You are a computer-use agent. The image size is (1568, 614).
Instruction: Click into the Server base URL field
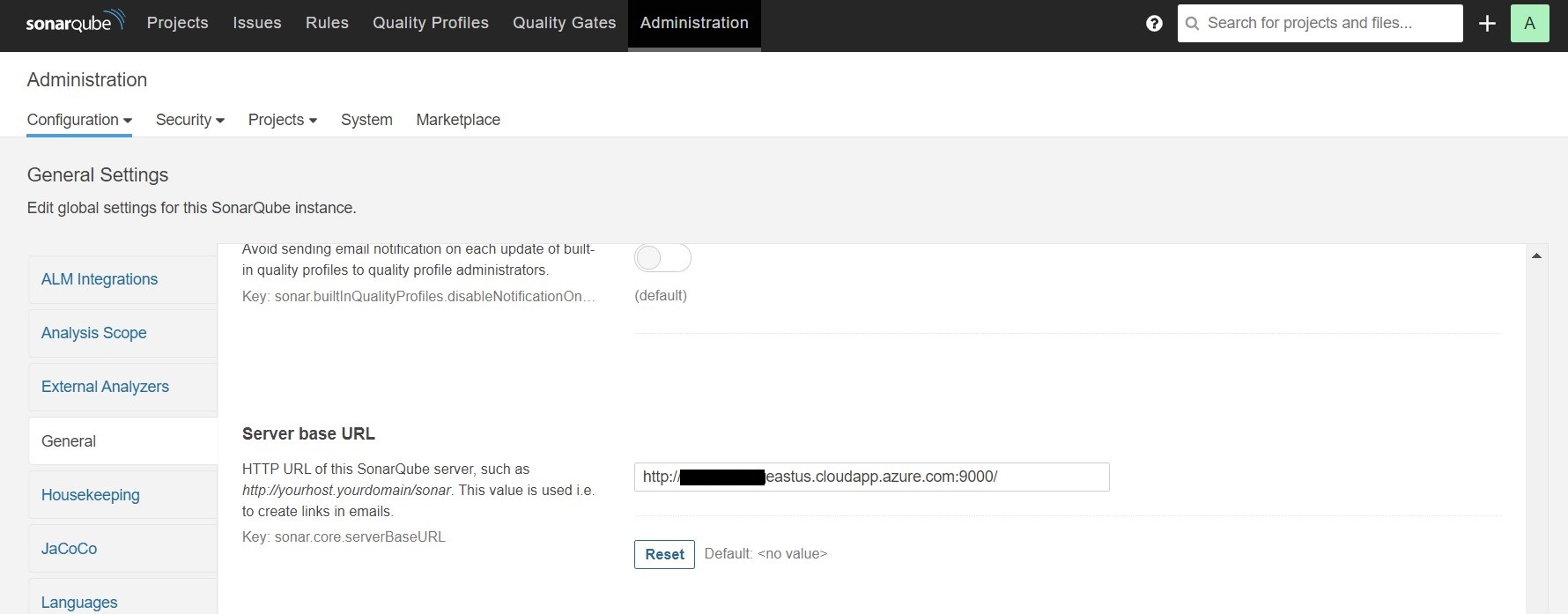(x=871, y=477)
